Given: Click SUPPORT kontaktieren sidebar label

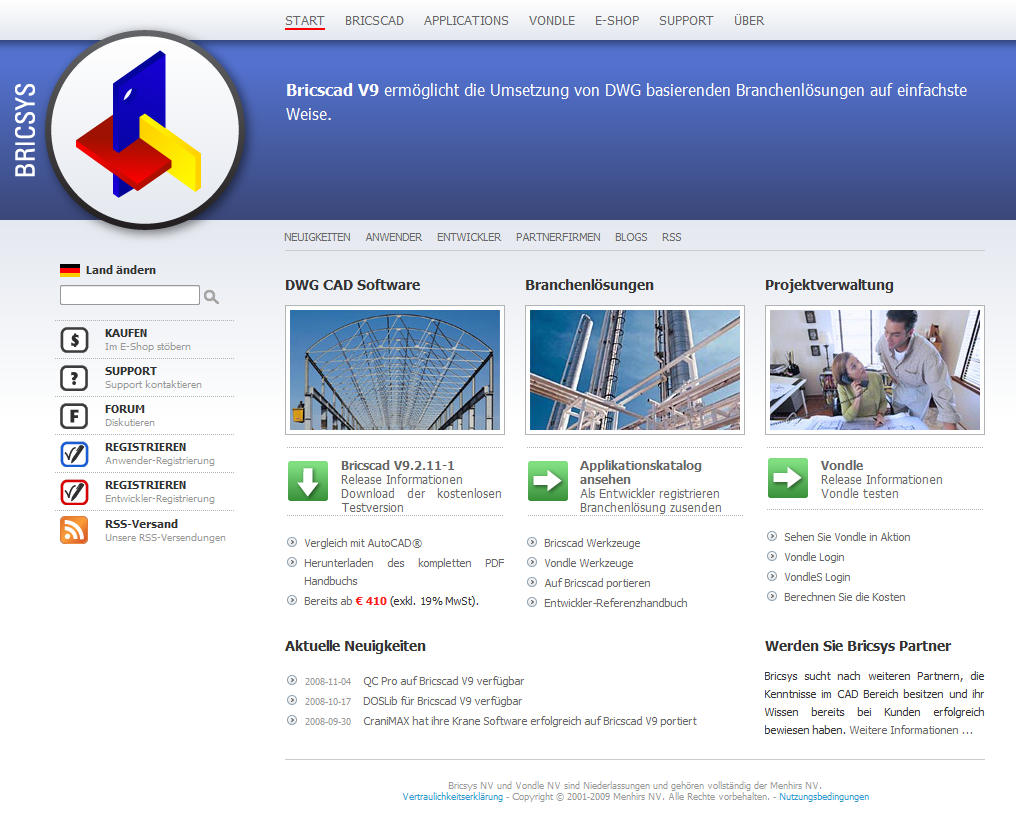Looking at the screenshot, I should point(153,378).
